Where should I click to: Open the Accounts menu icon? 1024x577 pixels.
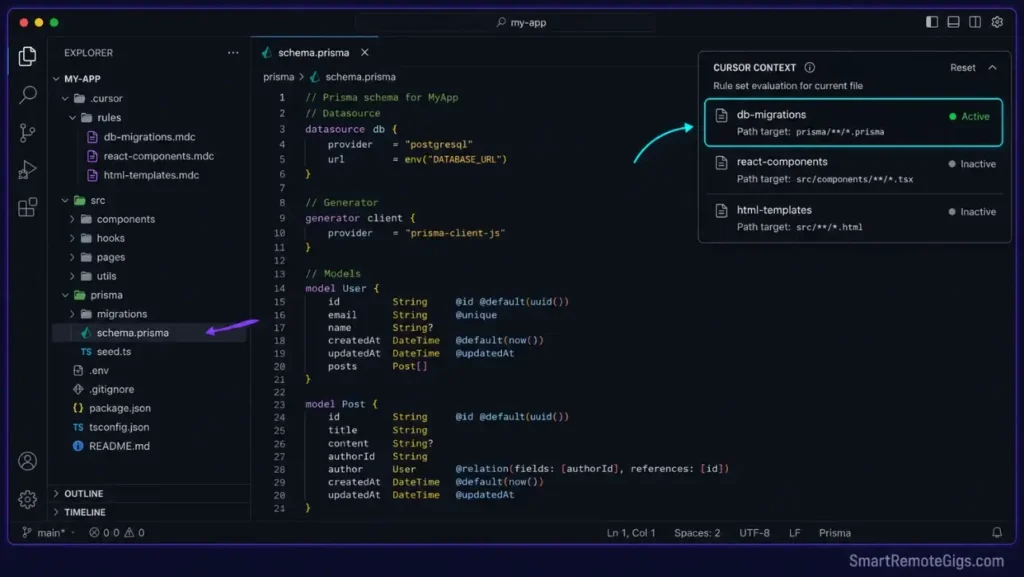coord(27,461)
